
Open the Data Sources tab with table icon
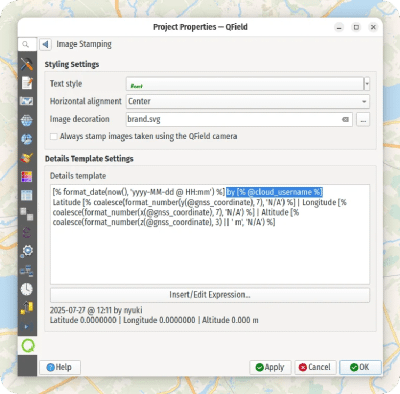[27, 195]
